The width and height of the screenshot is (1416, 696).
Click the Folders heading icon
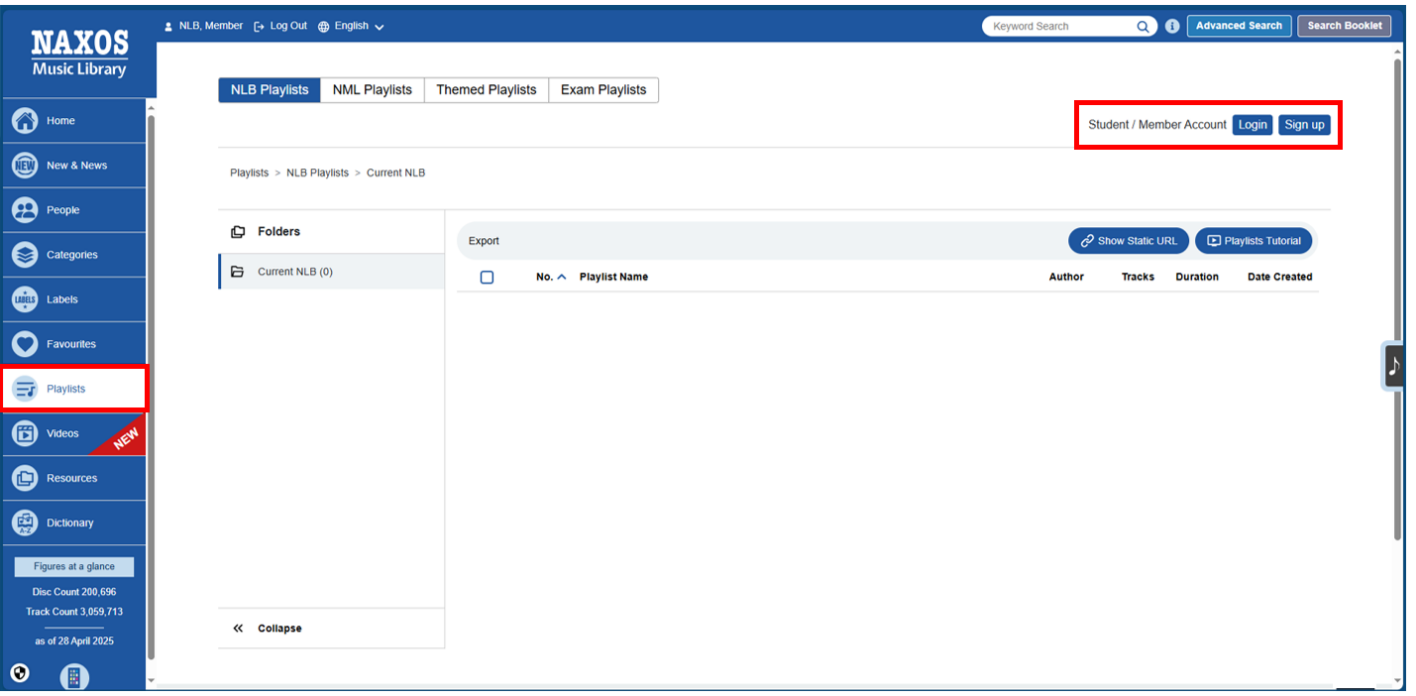point(238,232)
